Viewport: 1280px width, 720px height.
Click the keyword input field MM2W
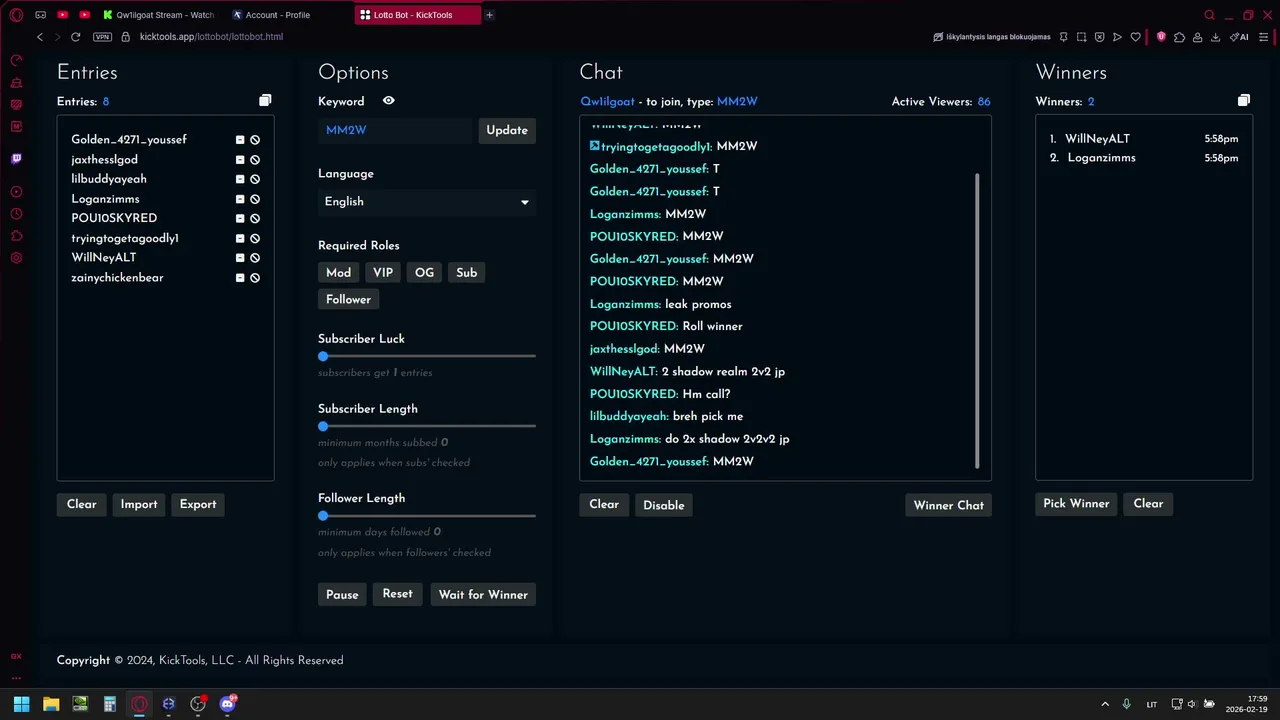click(395, 130)
